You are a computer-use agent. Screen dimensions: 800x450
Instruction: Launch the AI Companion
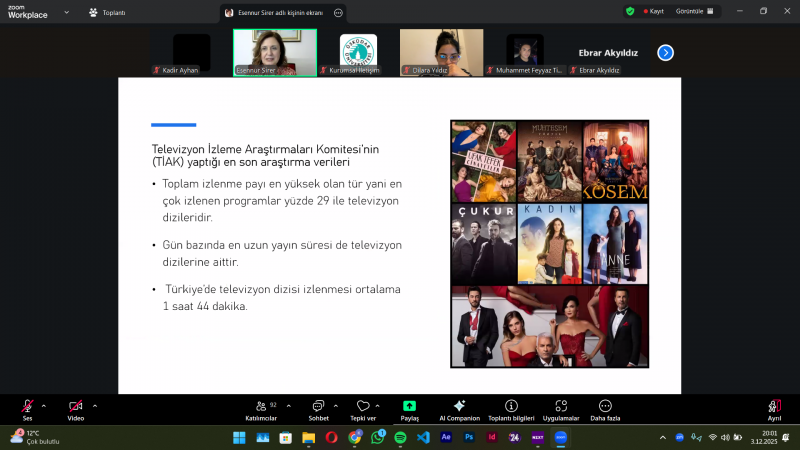pyautogui.click(x=459, y=408)
